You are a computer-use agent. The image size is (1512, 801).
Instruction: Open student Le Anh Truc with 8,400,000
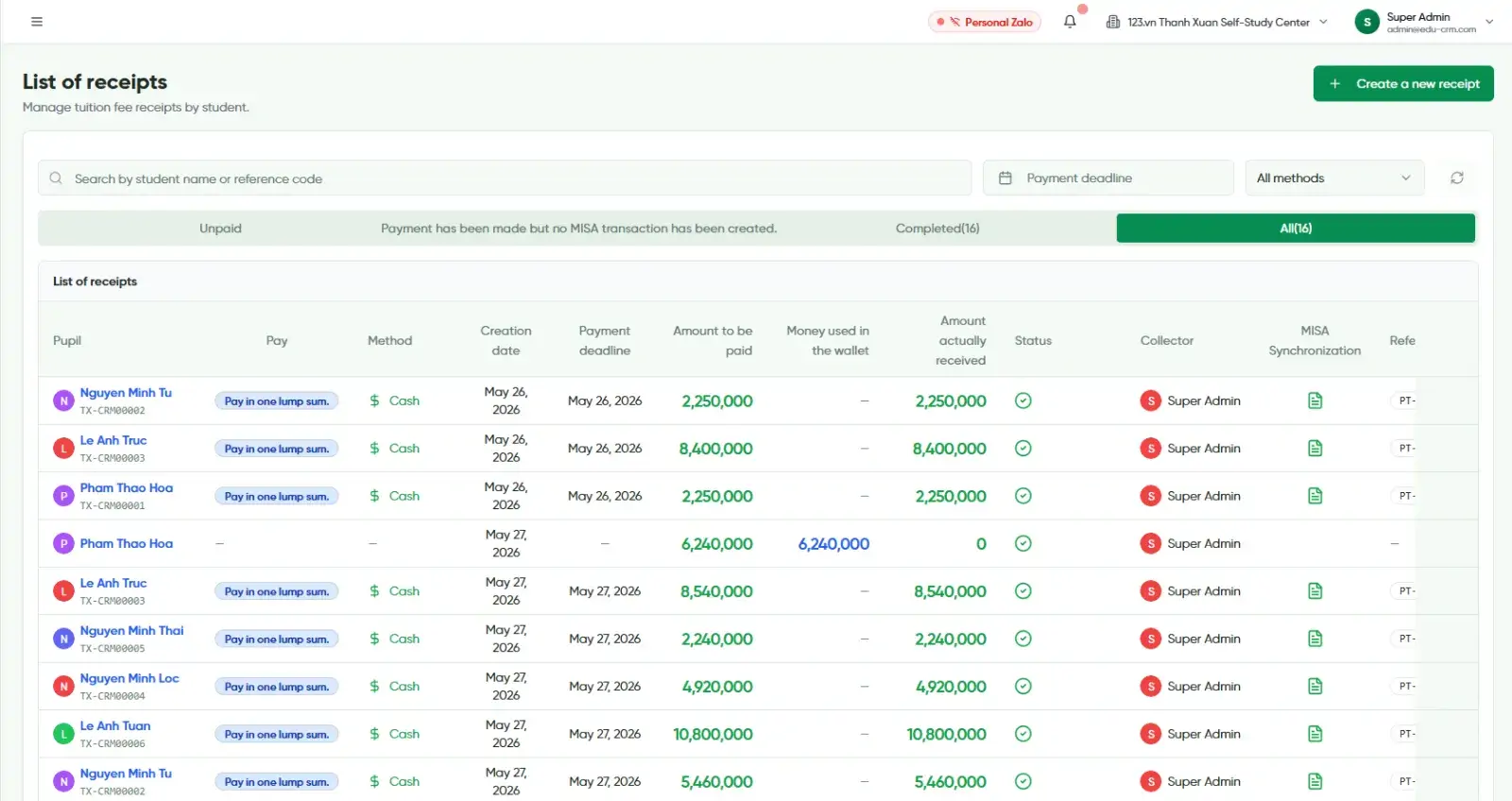pyautogui.click(x=113, y=440)
